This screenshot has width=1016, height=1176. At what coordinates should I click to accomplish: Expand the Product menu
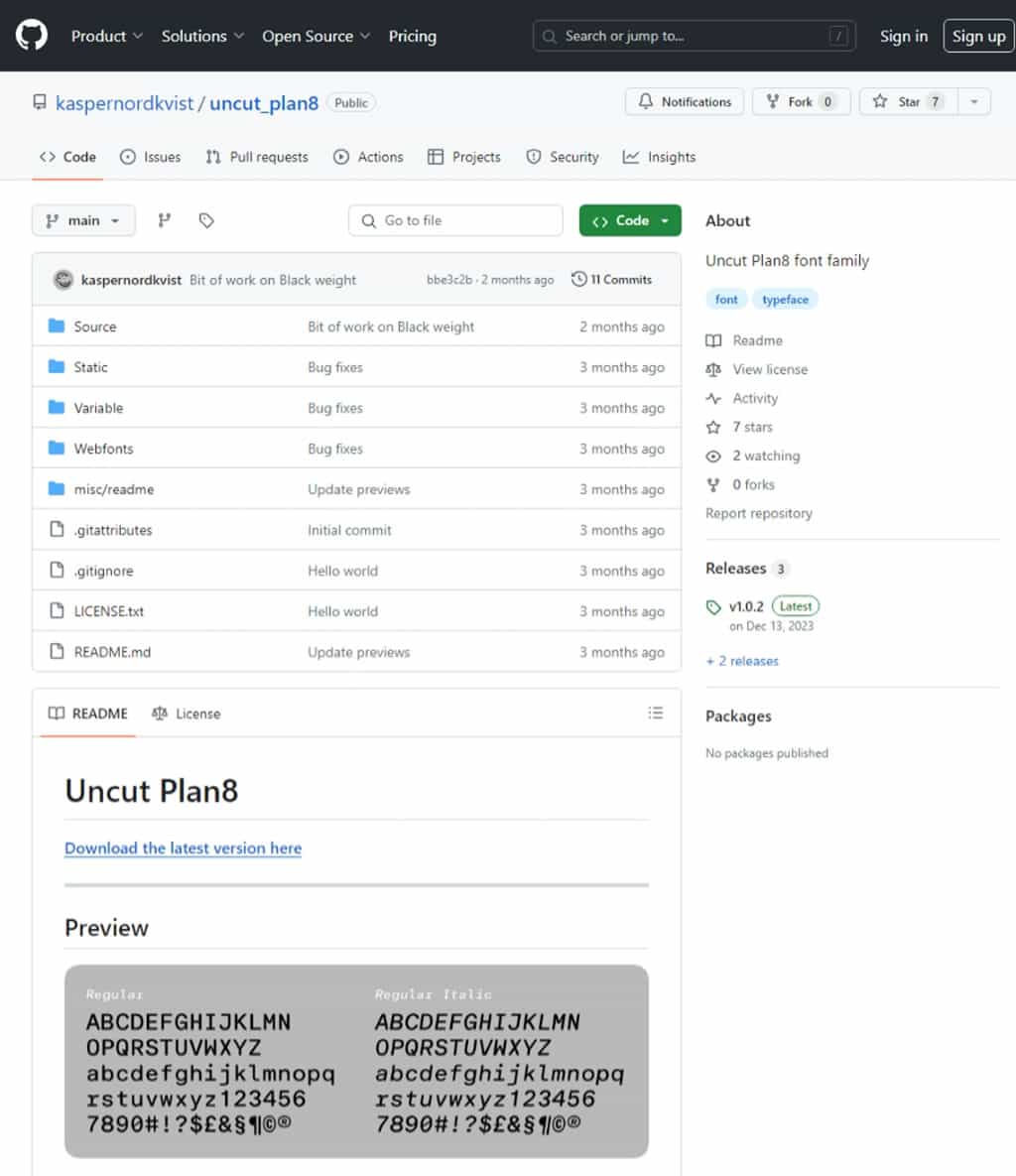tap(106, 36)
